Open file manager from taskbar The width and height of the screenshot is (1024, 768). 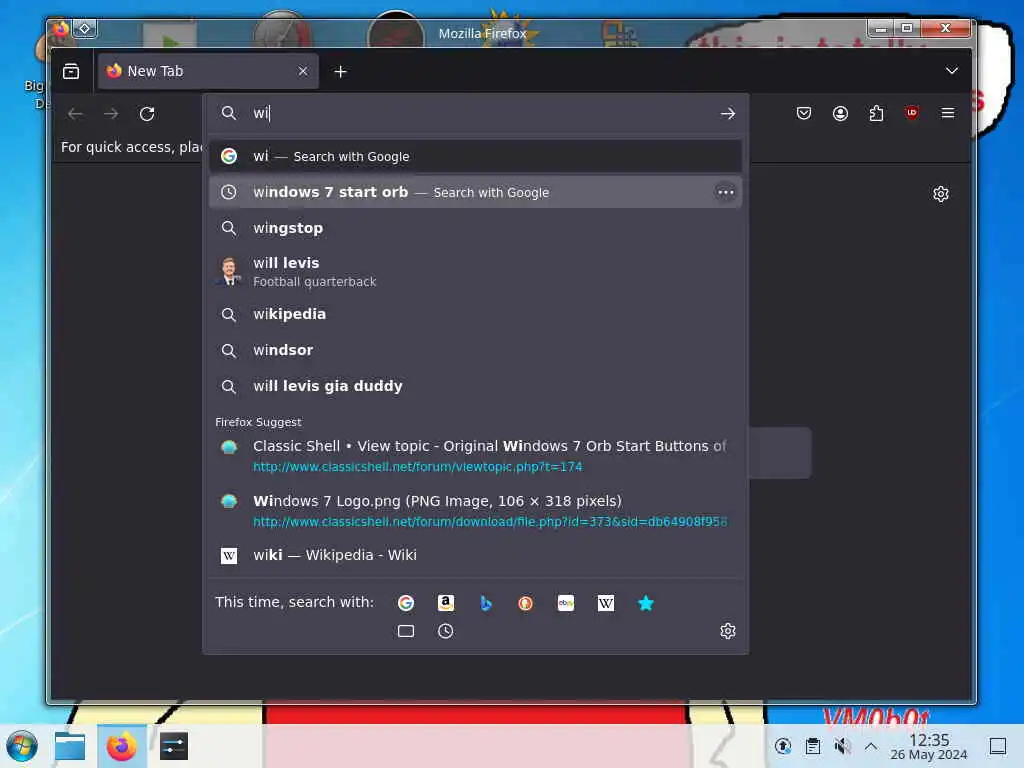(x=70, y=746)
